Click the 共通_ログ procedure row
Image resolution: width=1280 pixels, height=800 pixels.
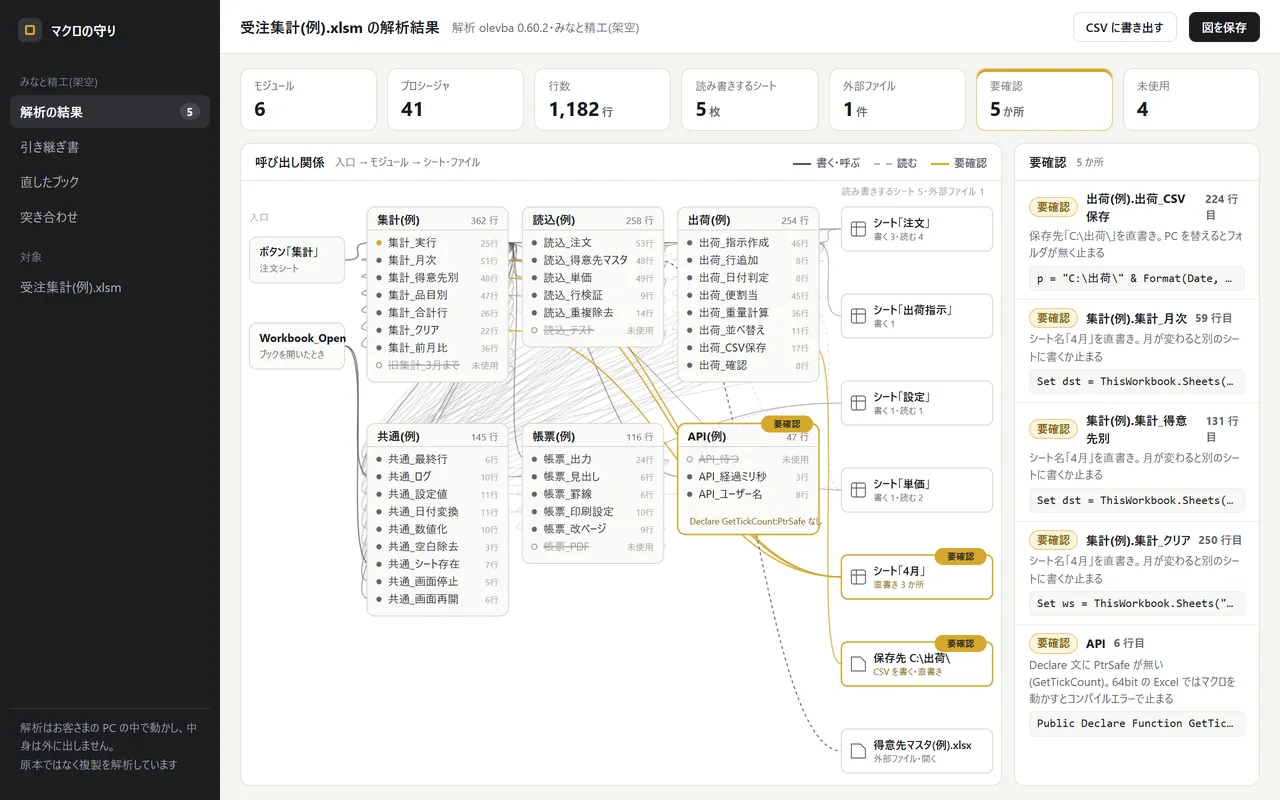pyautogui.click(x=438, y=477)
